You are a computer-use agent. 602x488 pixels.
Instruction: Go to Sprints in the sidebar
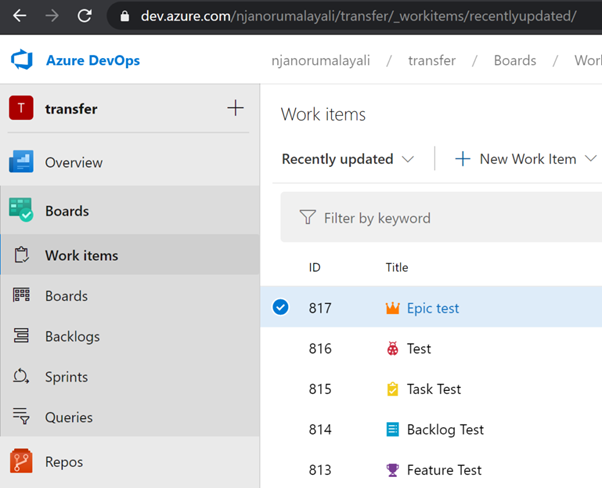(x=66, y=377)
